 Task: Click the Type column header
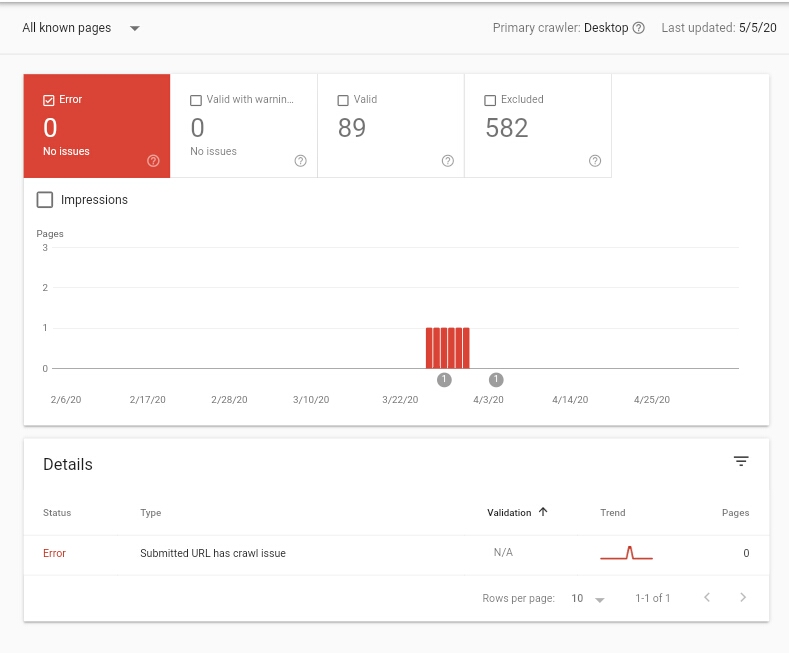coord(150,513)
